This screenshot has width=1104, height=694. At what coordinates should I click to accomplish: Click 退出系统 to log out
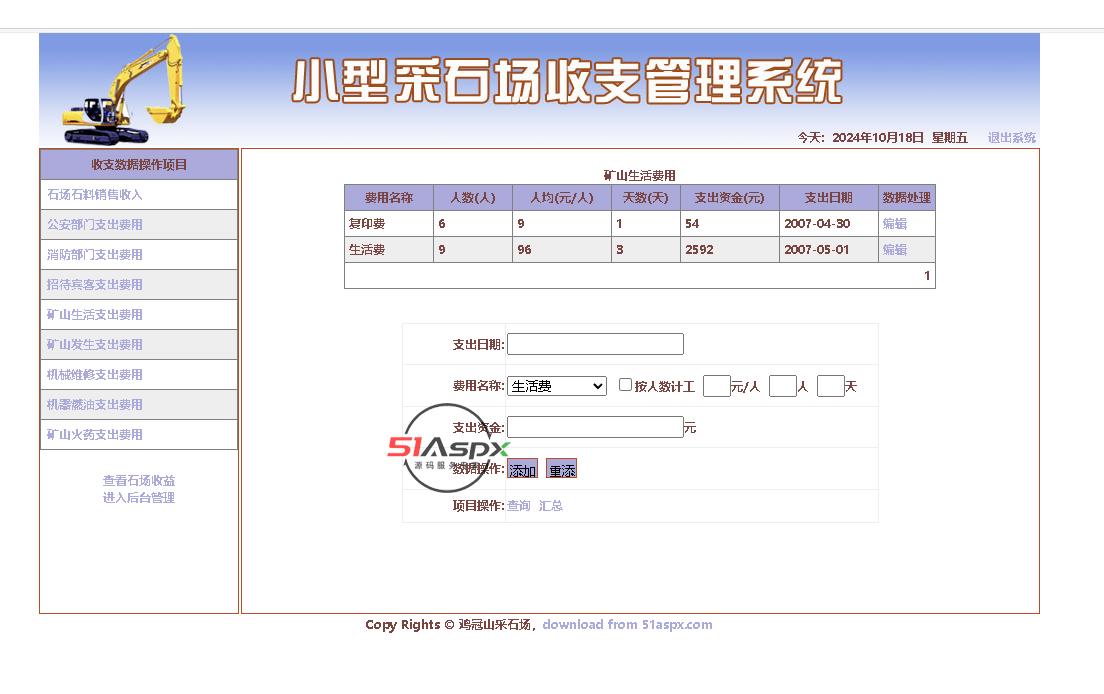click(1012, 138)
